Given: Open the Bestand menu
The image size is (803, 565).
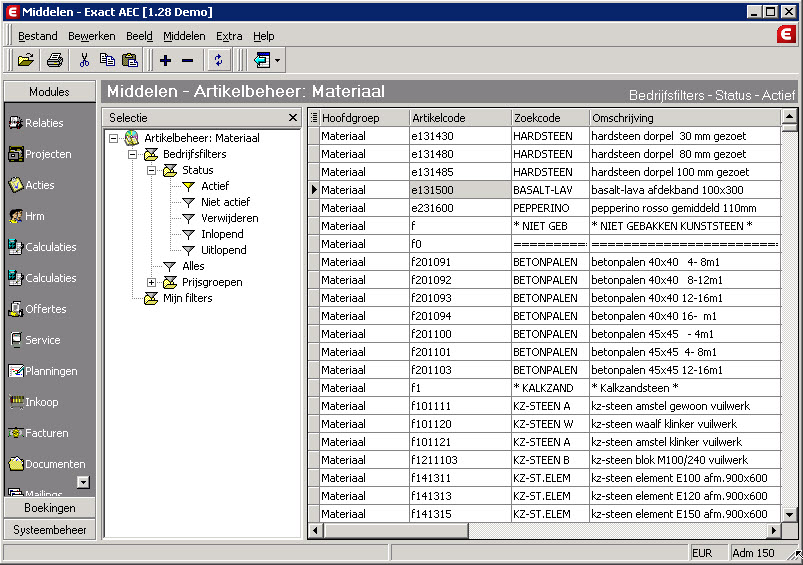Looking at the screenshot, I should pyautogui.click(x=37, y=36).
